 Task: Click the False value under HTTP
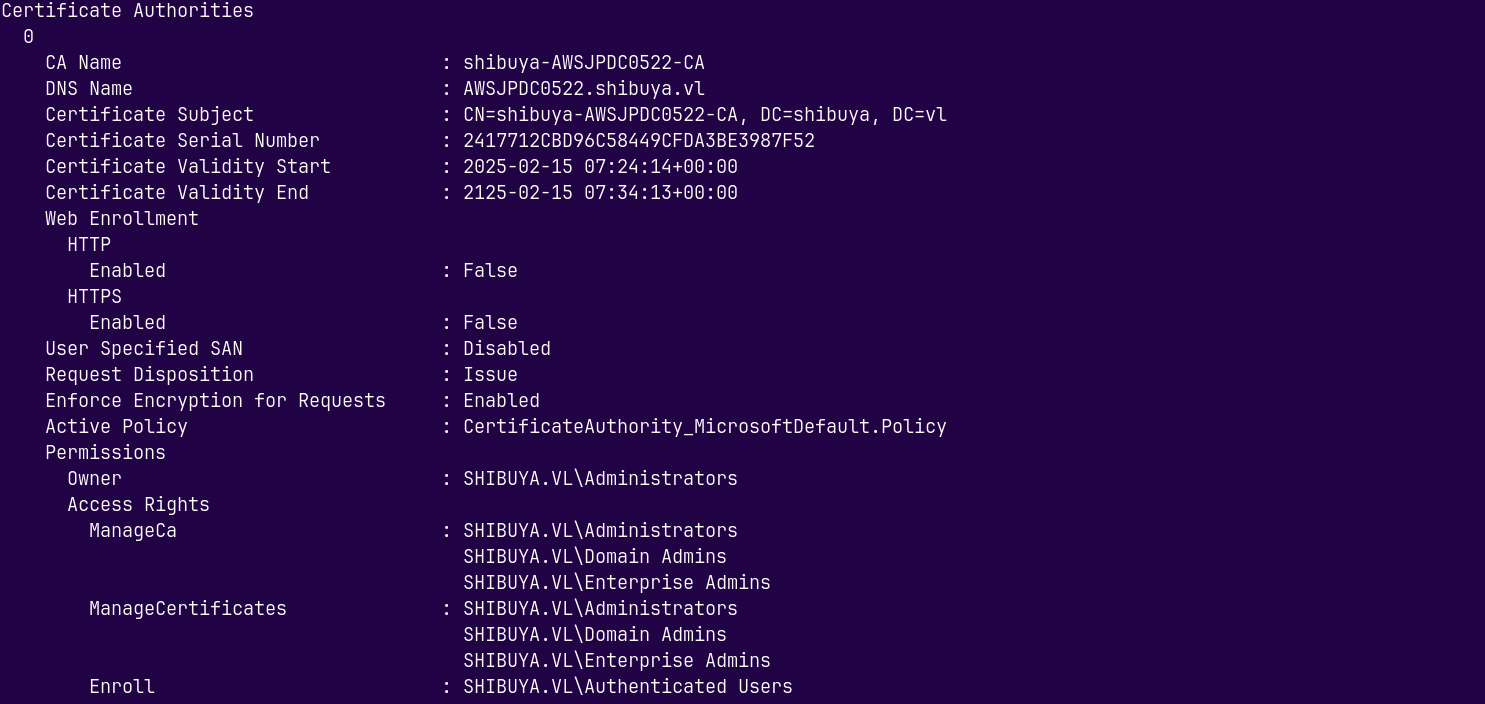tap(490, 271)
